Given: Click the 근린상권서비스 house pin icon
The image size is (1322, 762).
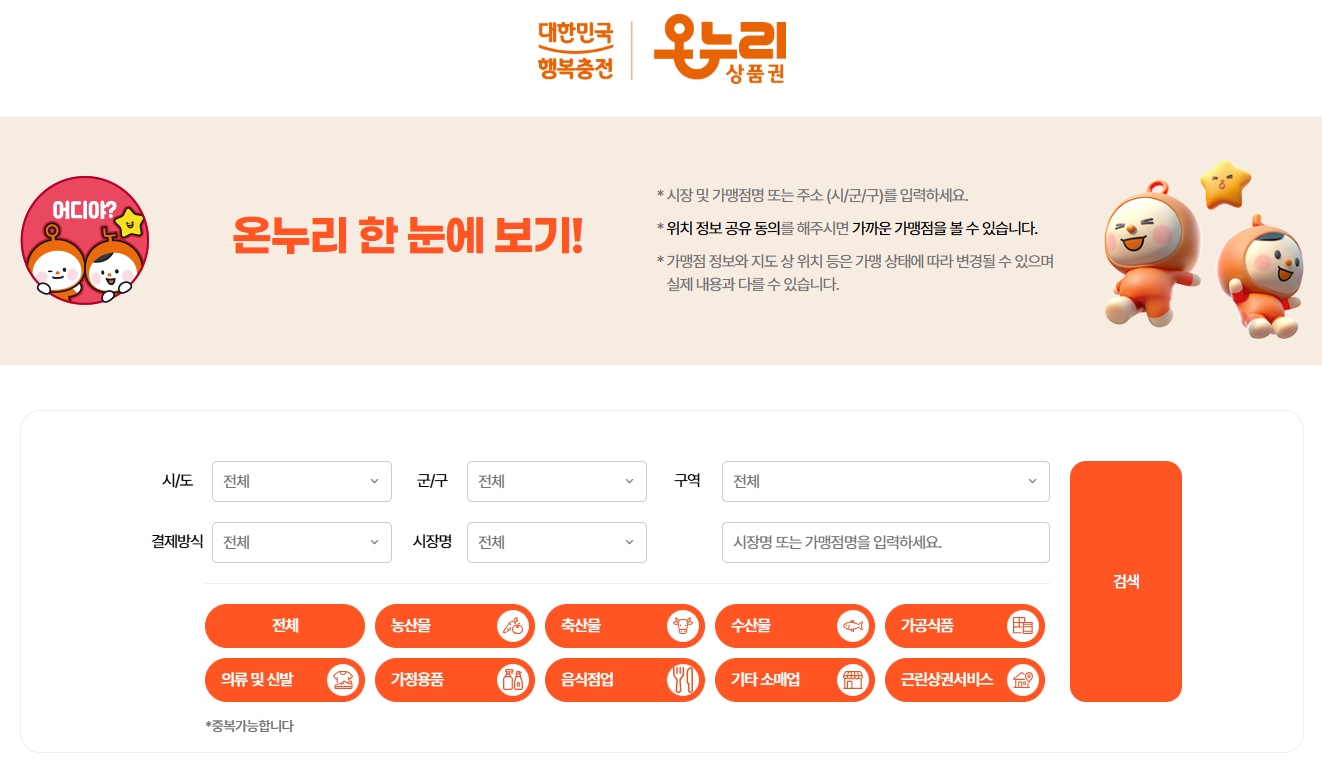Looking at the screenshot, I should click(1022, 680).
